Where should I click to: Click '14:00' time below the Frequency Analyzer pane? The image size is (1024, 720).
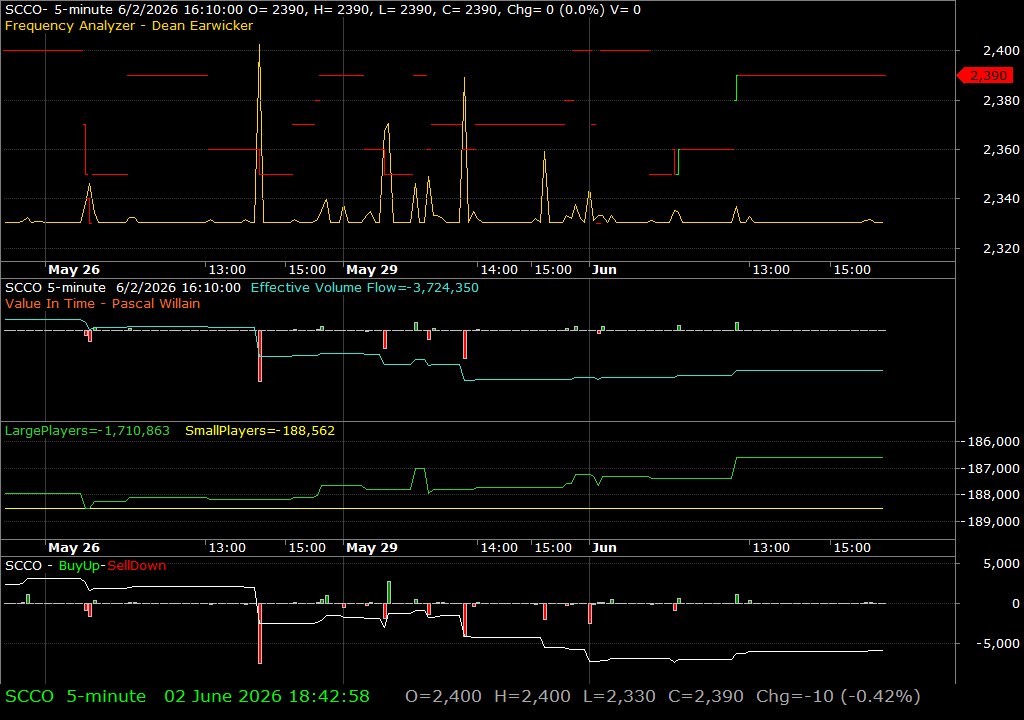pyautogui.click(x=499, y=270)
